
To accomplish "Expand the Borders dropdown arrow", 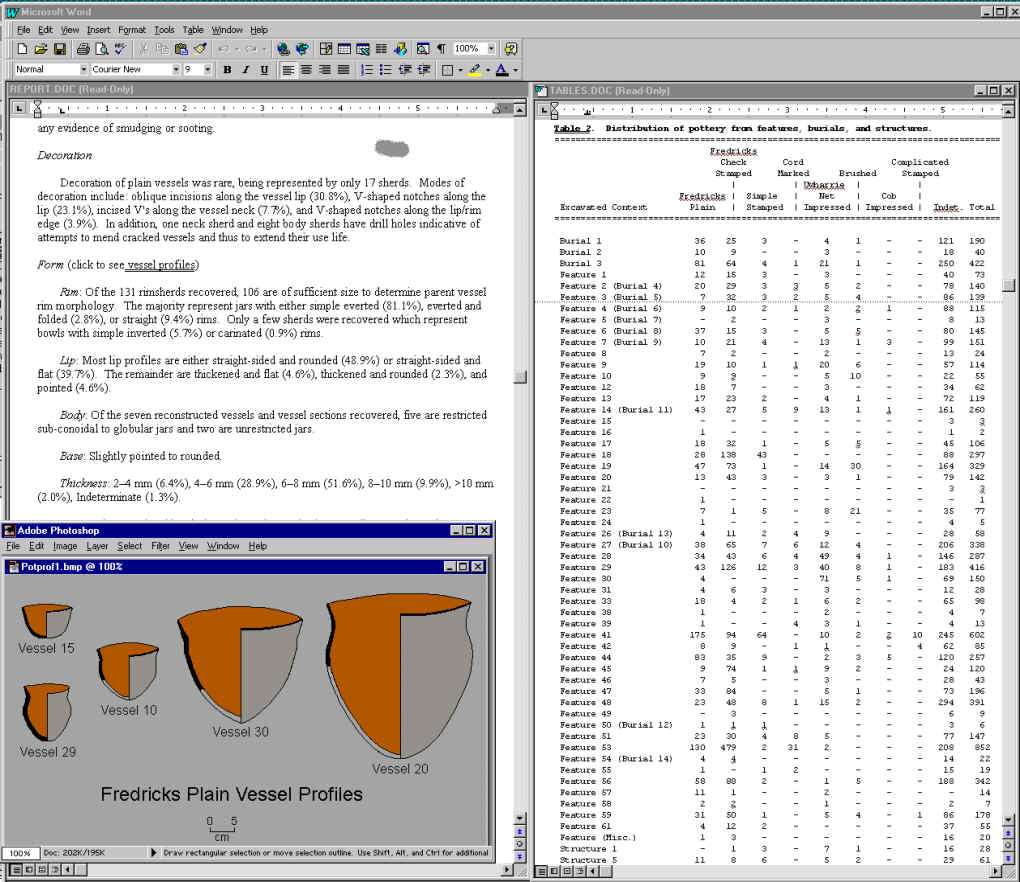I will click(460, 70).
